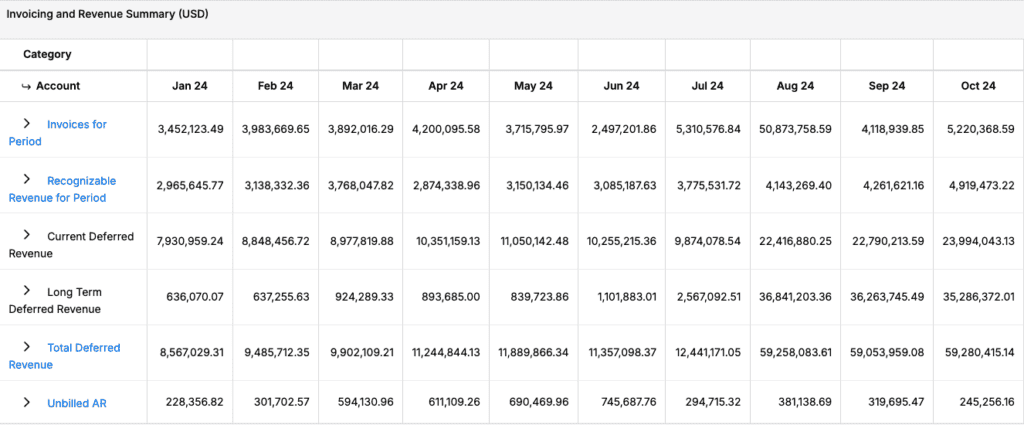
Task: Open the Unbilled AR link
Action: (x=76, y=403)
